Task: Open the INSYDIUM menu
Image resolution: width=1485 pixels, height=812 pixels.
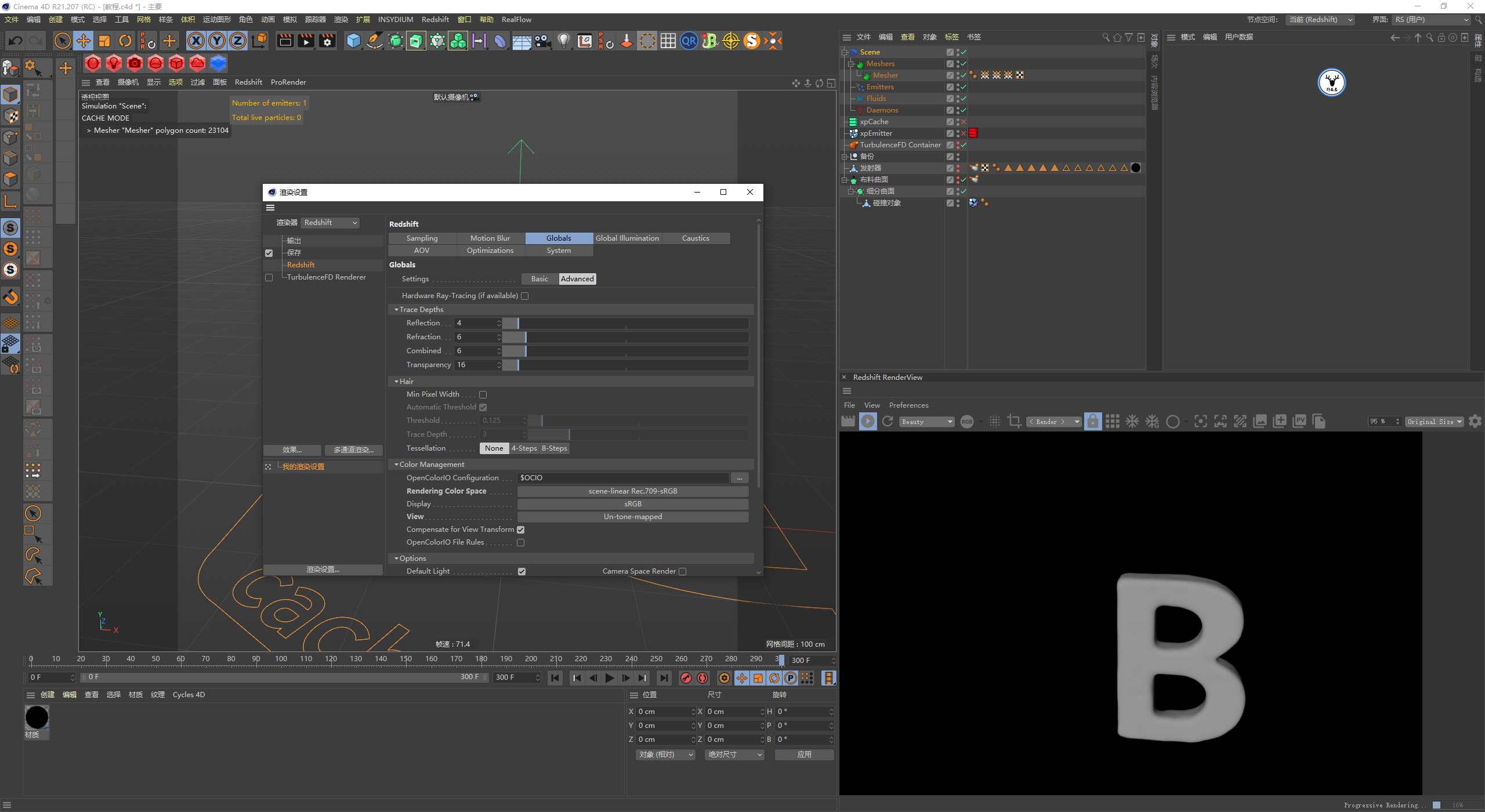Action: 395,19
